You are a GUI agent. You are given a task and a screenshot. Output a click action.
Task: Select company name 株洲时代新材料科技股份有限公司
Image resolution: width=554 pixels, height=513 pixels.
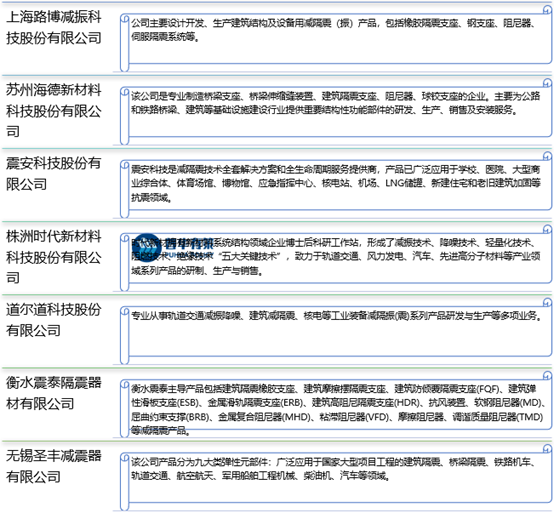54,257
